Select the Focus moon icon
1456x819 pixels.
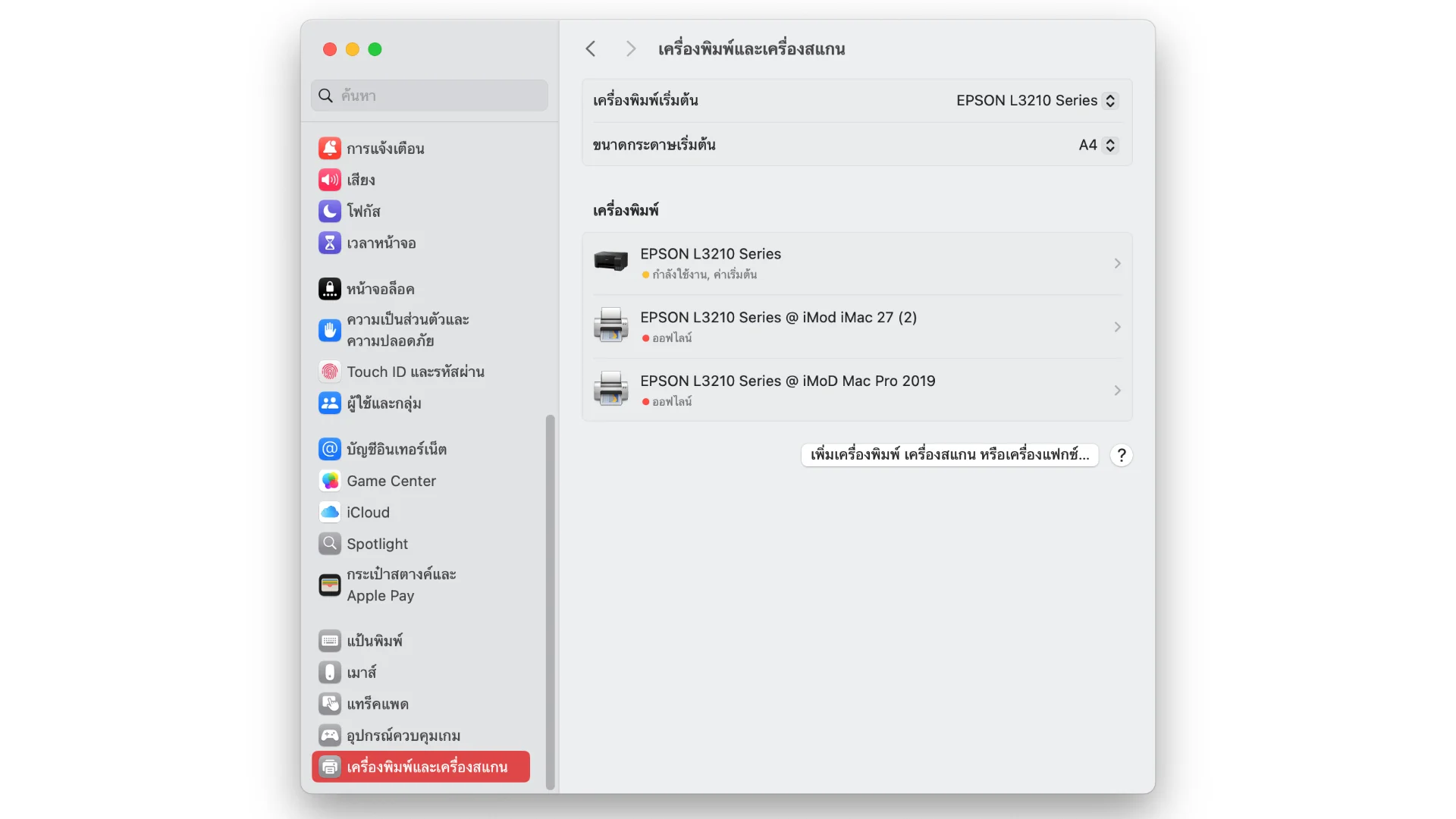[329, 211]
